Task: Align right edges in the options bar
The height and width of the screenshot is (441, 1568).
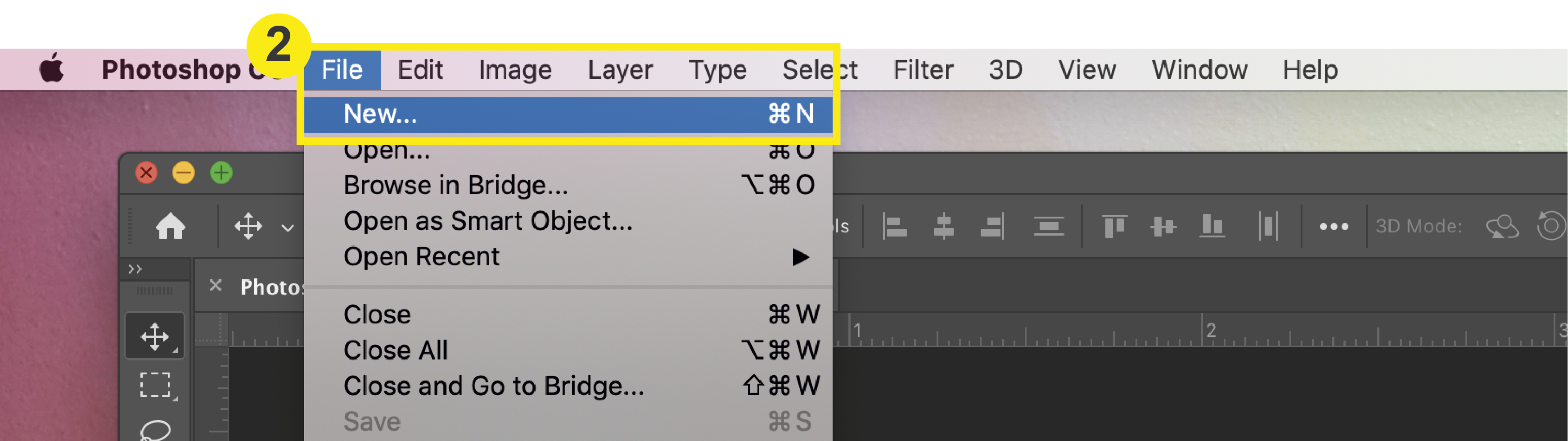Action: 992,226
